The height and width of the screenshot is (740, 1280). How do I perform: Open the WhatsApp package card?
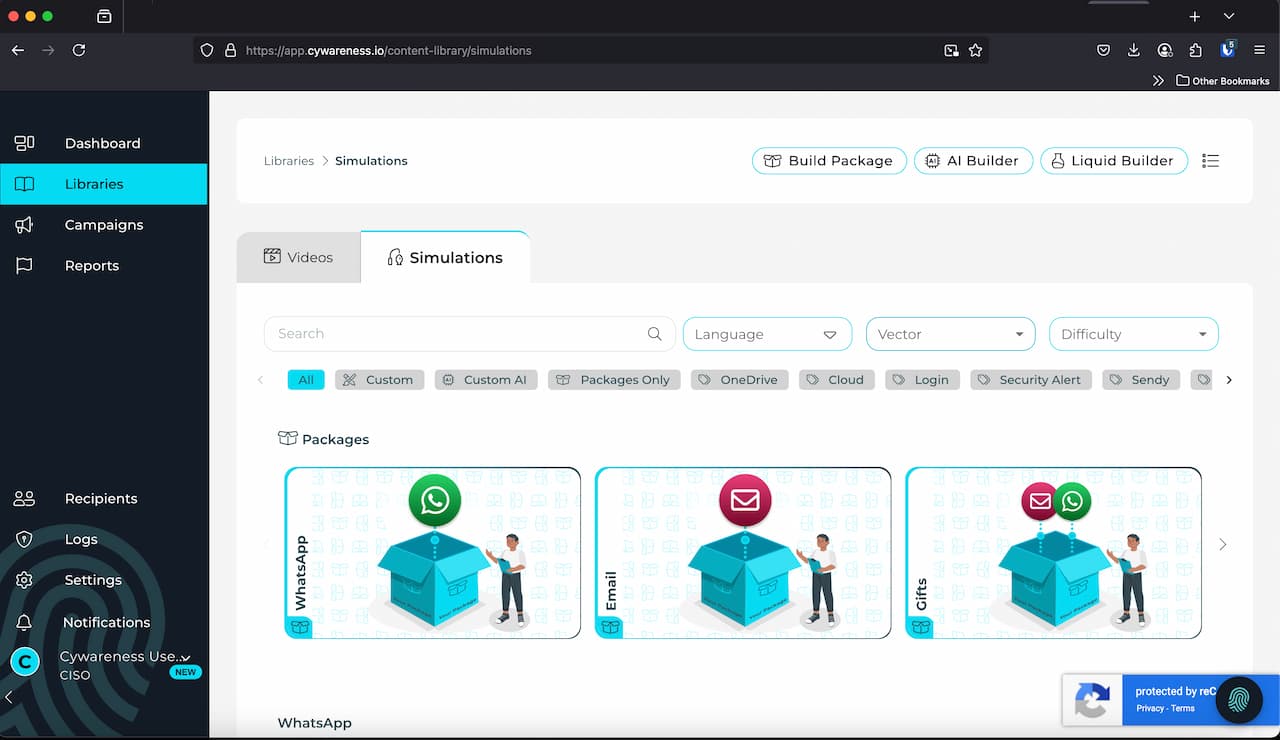pos(433,553)
